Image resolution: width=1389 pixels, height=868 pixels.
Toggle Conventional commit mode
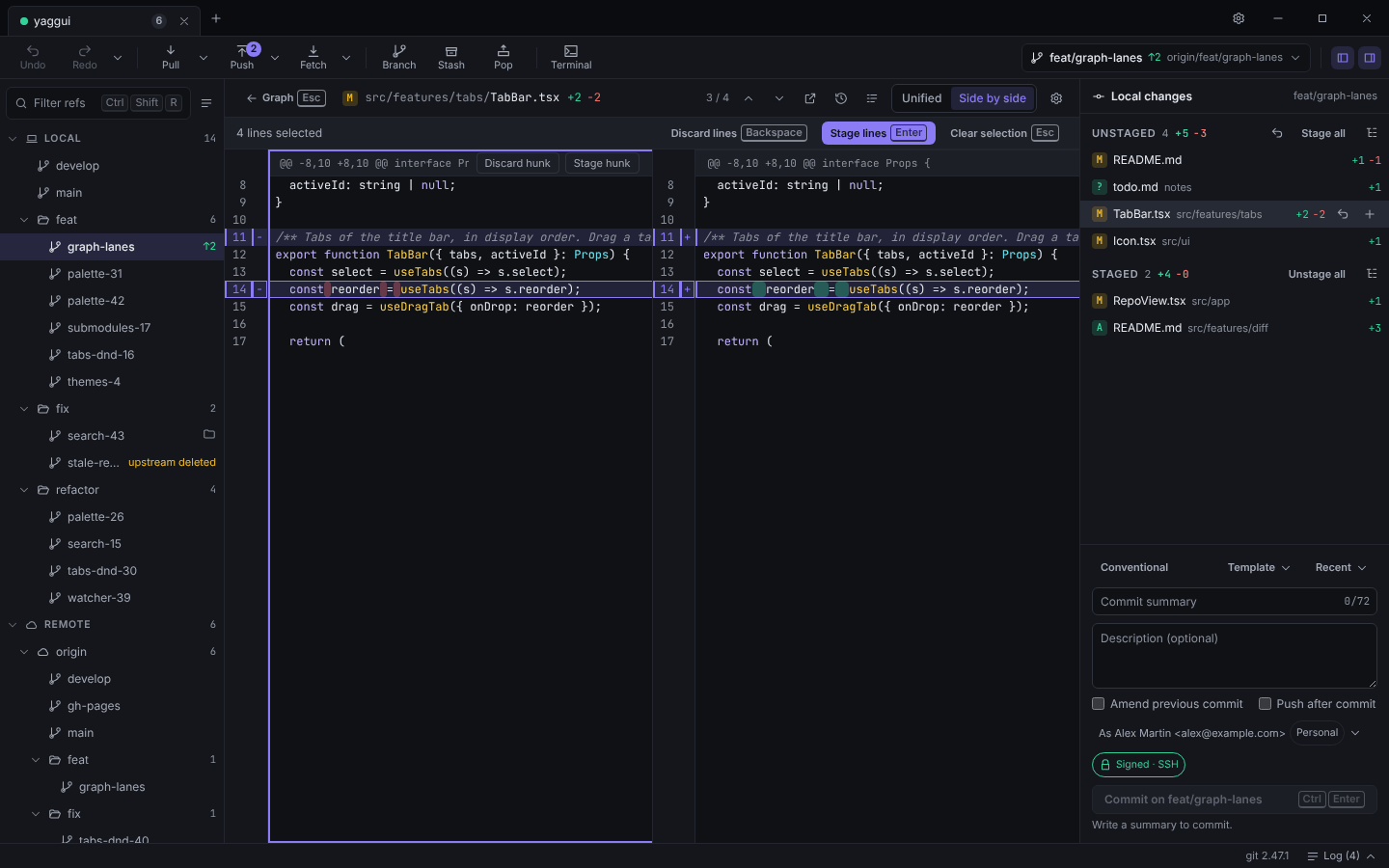[1134, 567]
